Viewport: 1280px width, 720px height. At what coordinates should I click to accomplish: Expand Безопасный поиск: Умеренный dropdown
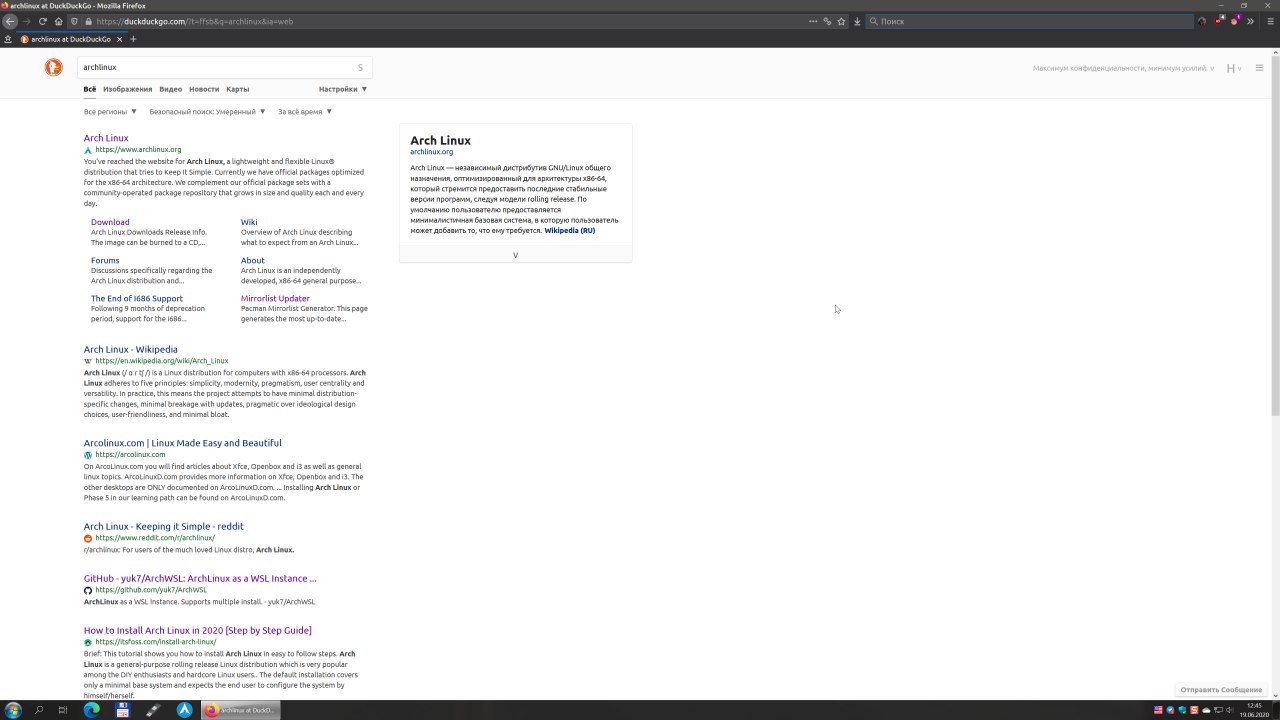click(x=207, y=112)
